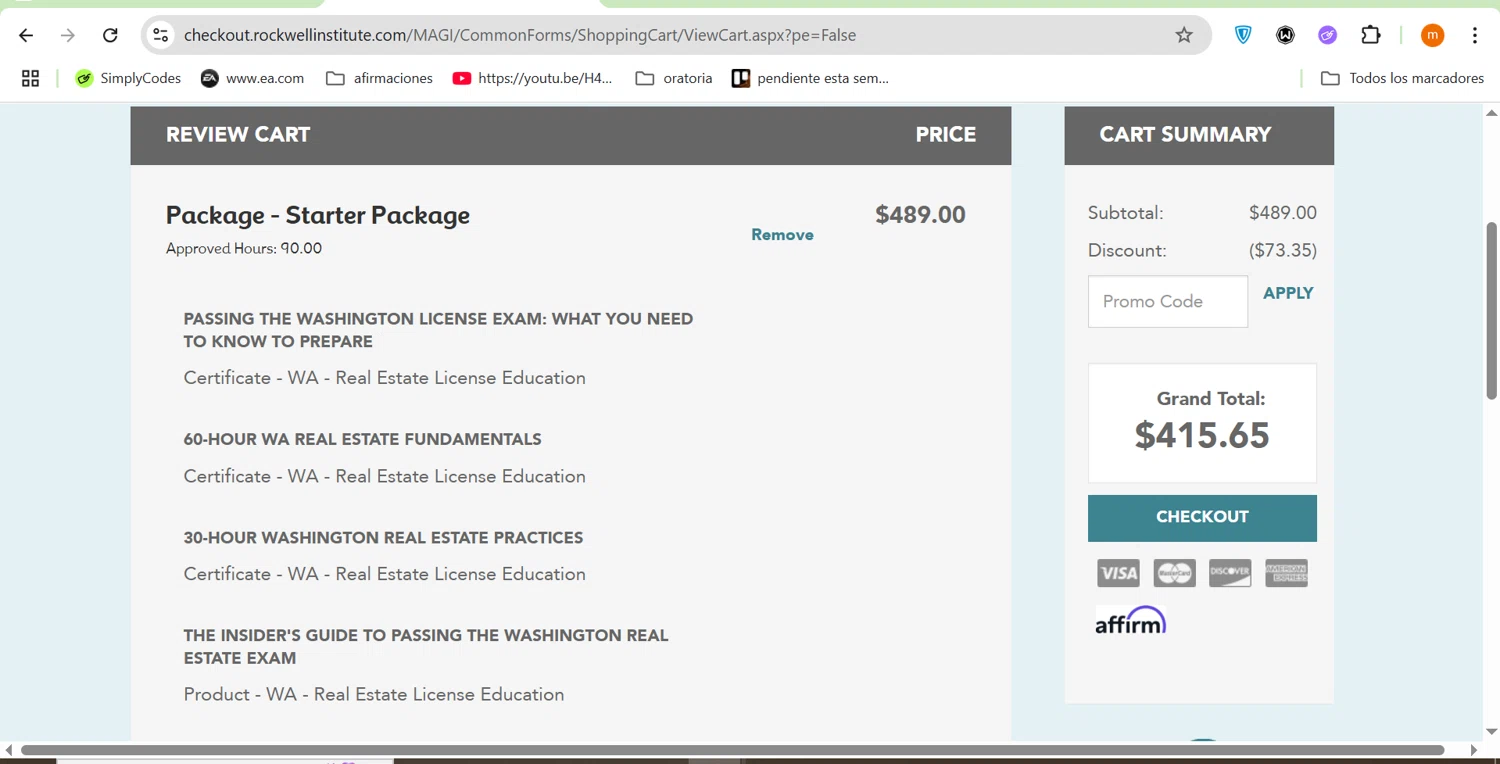
Task: Click the Insider's Guide to Passing heading
Action: (x=426, y=646)
